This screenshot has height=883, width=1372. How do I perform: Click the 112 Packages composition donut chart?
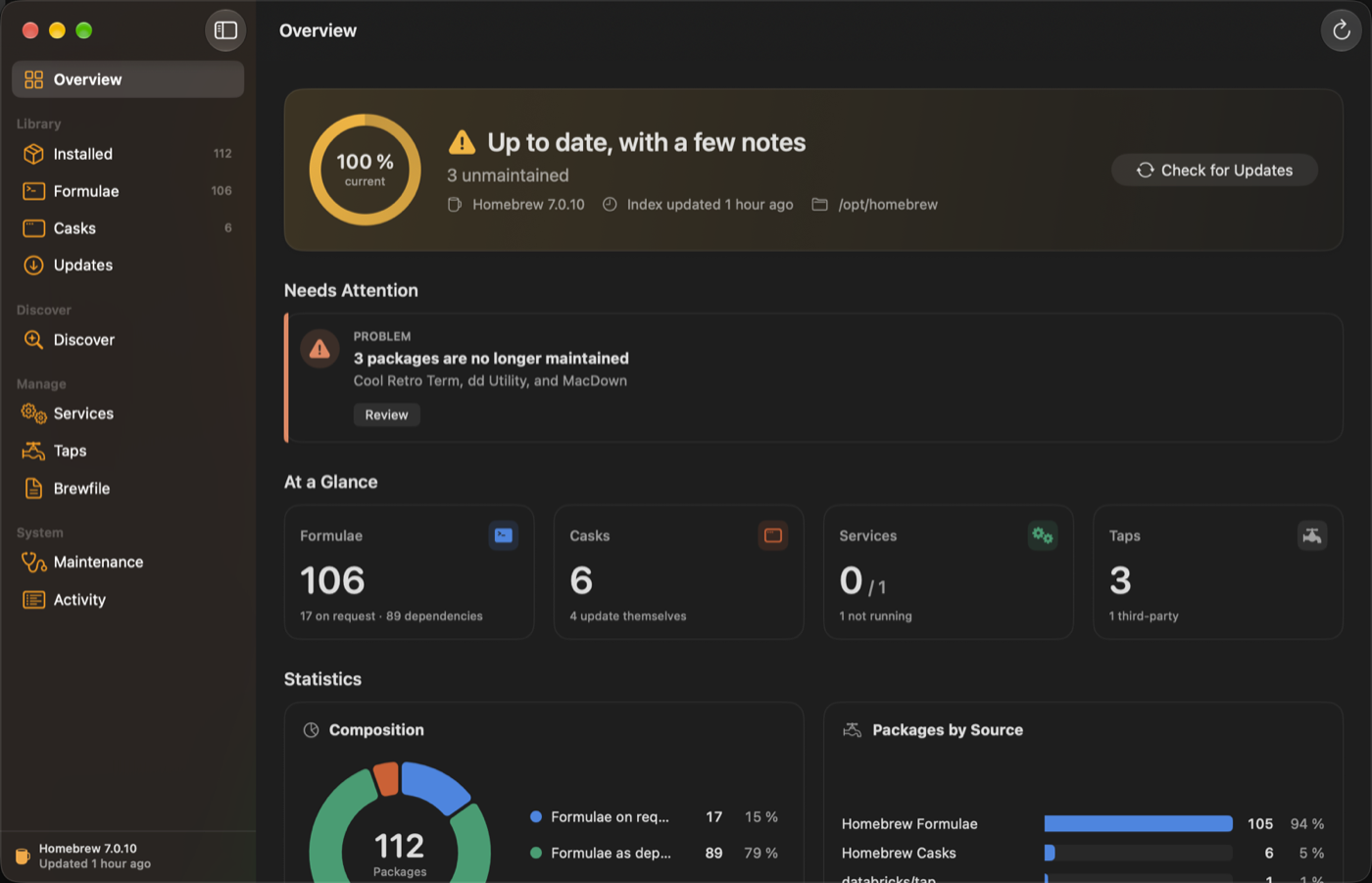pos(400,822)
